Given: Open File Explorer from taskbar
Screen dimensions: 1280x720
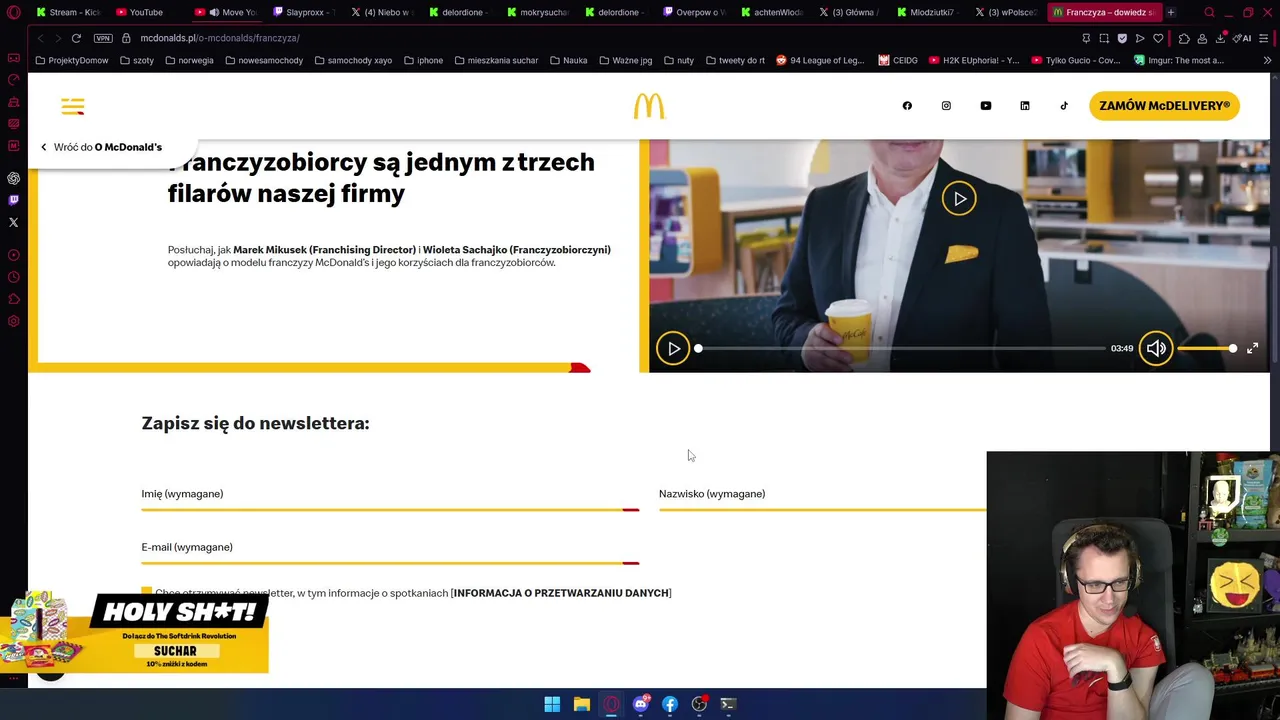Looking at the screenshot, I should coord(581,704).
